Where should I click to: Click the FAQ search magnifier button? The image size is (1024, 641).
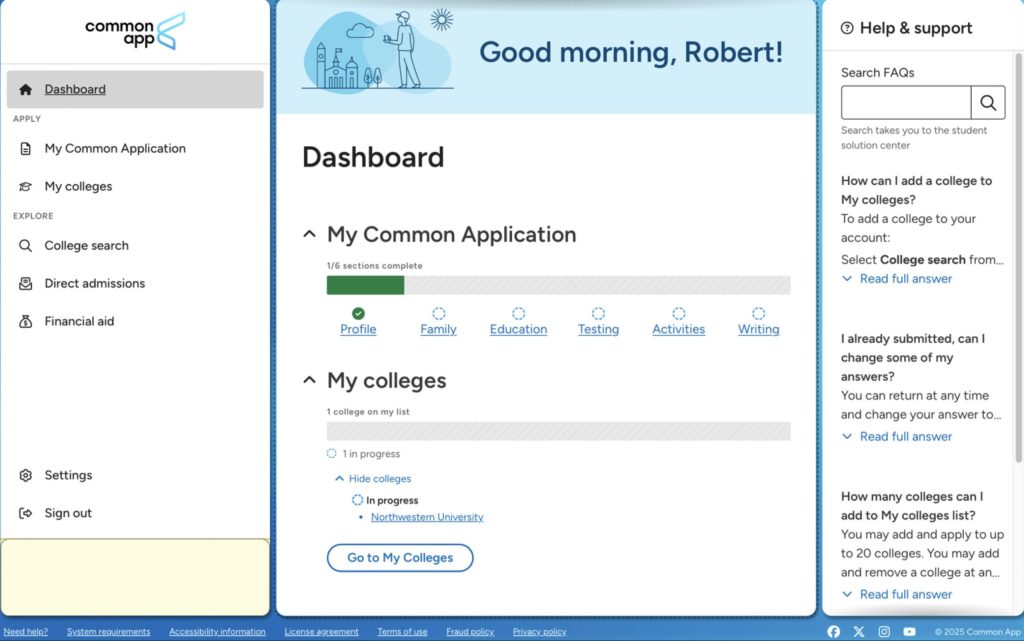pos(988,102)
